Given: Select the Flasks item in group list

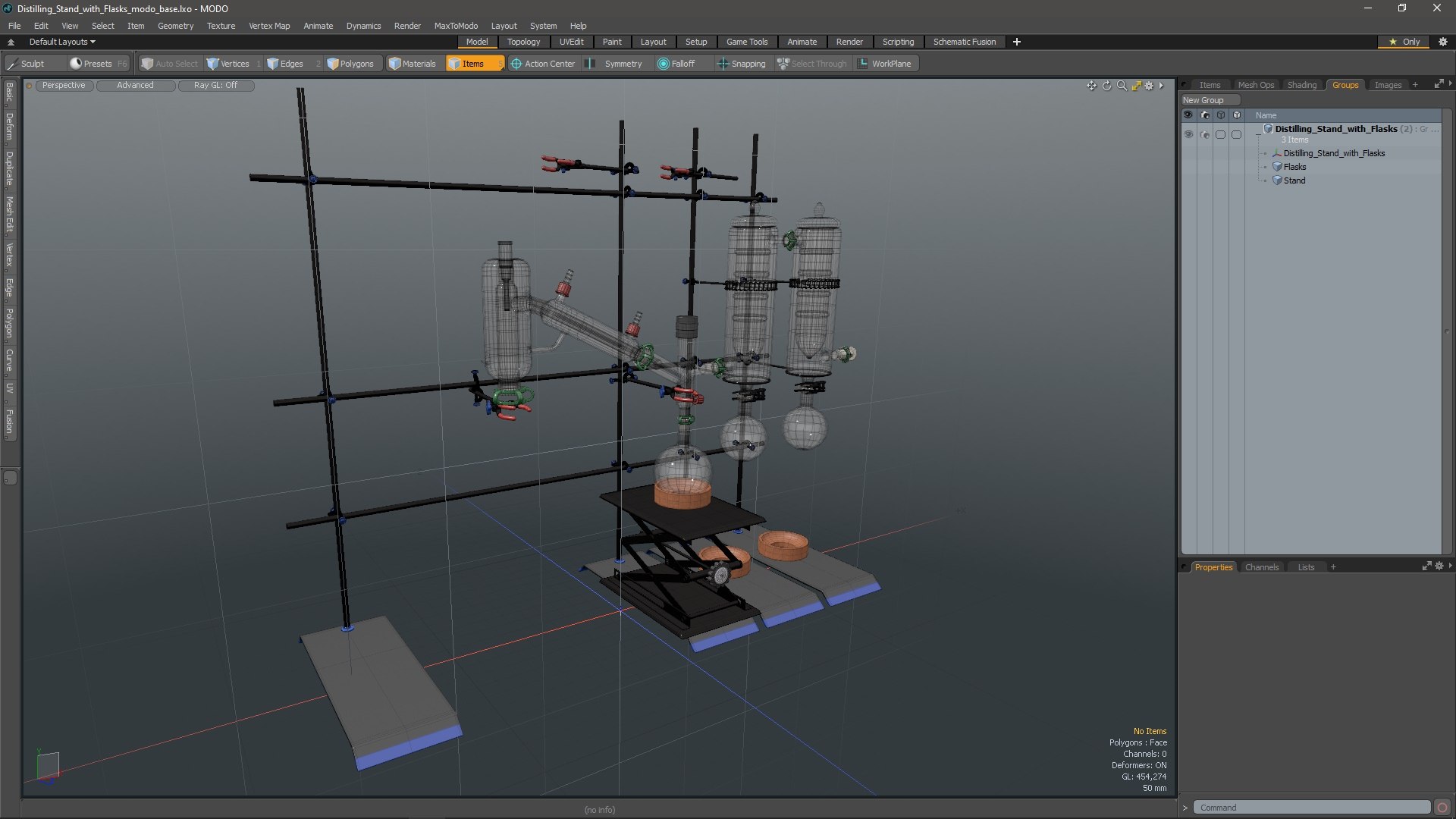Looking at the screenshot, I should click(1294, 167).
